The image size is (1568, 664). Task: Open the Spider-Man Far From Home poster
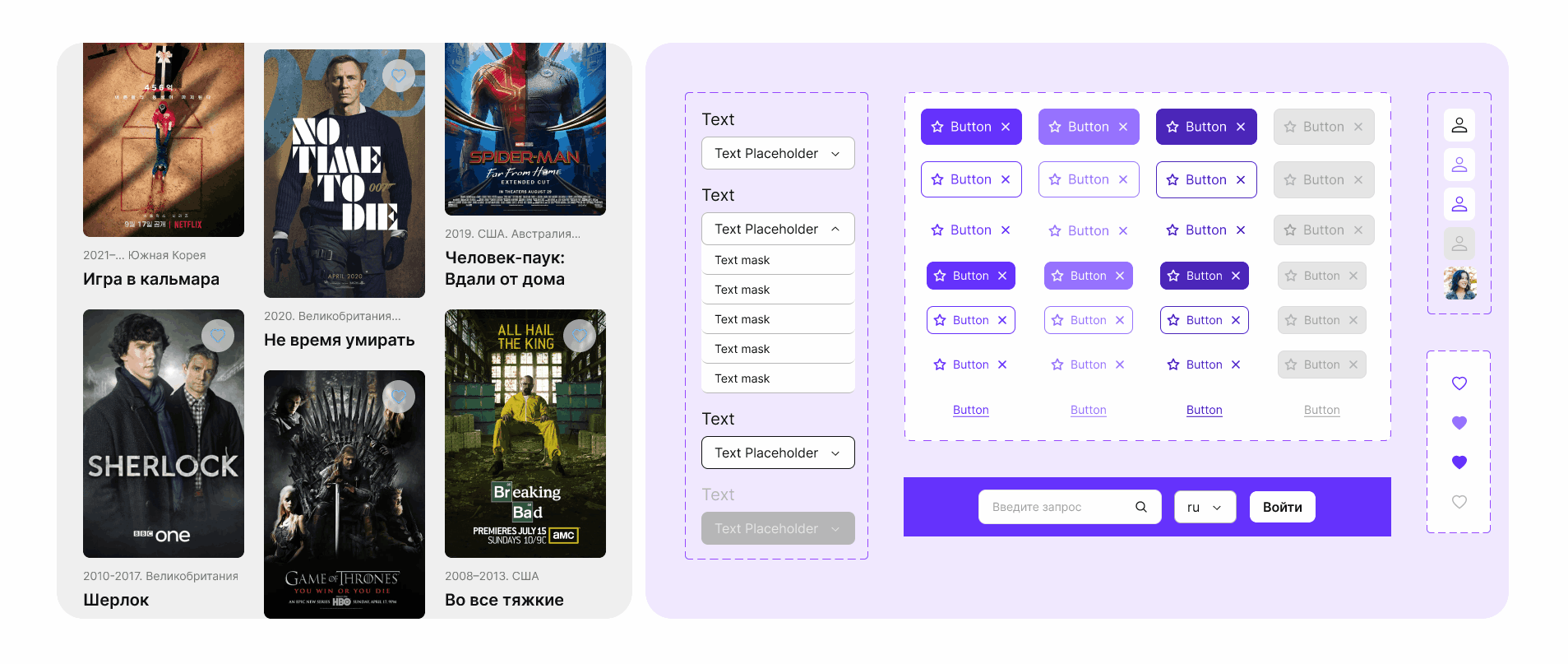(x=525, y=129)
